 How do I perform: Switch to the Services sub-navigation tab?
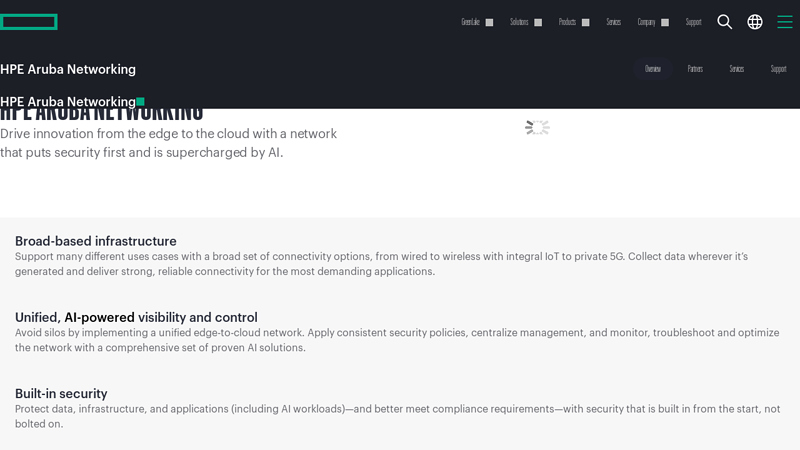tap(736, 69)
